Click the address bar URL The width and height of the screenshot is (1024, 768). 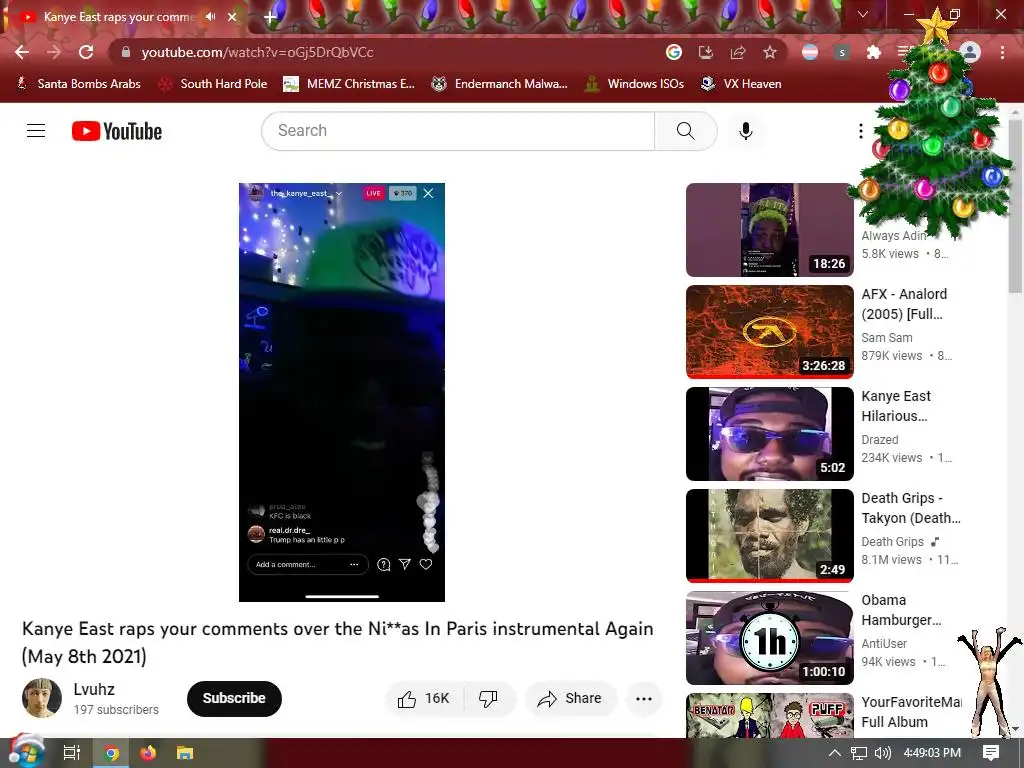(257, 52)
